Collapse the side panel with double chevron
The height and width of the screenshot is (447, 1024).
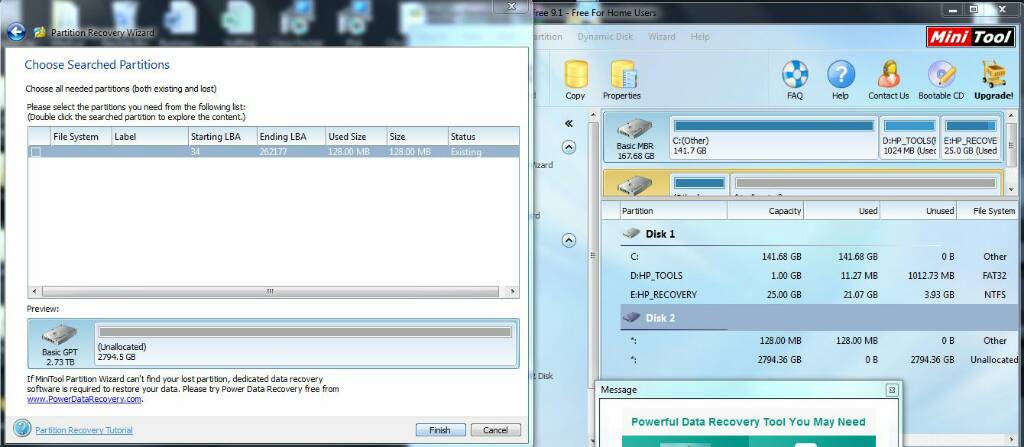point(569,124)
